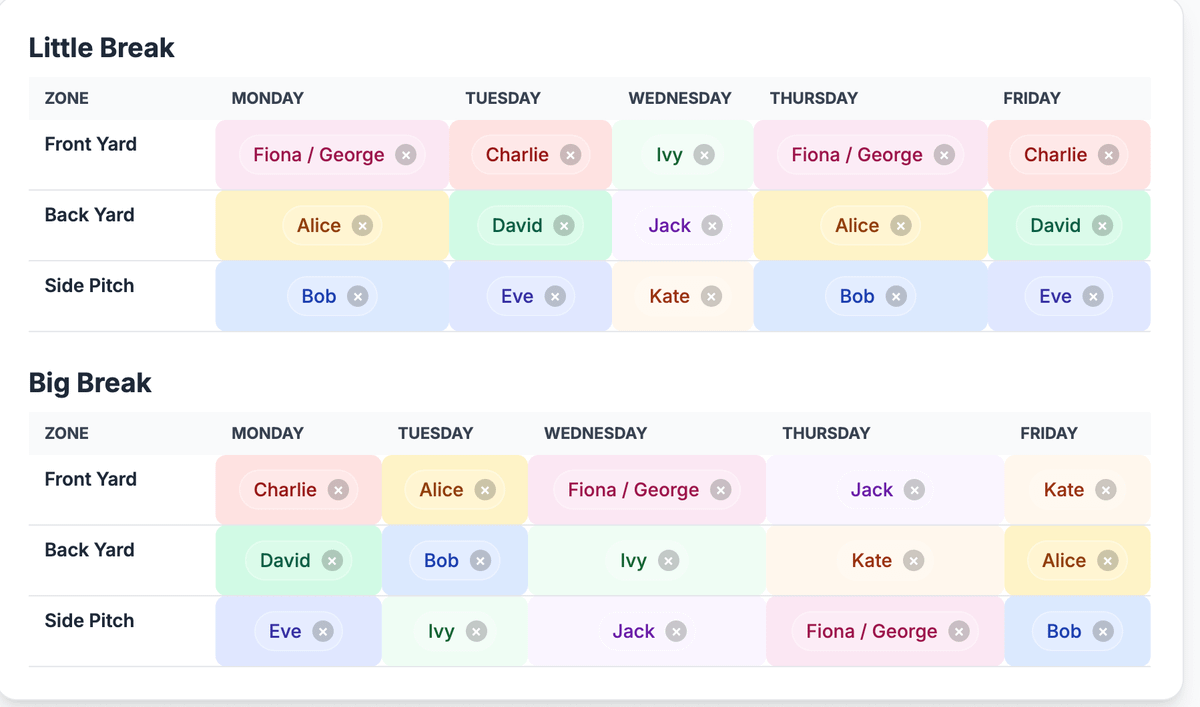
Task: Remove David from Little Break Friday Back Yard
Action: 1102,226
